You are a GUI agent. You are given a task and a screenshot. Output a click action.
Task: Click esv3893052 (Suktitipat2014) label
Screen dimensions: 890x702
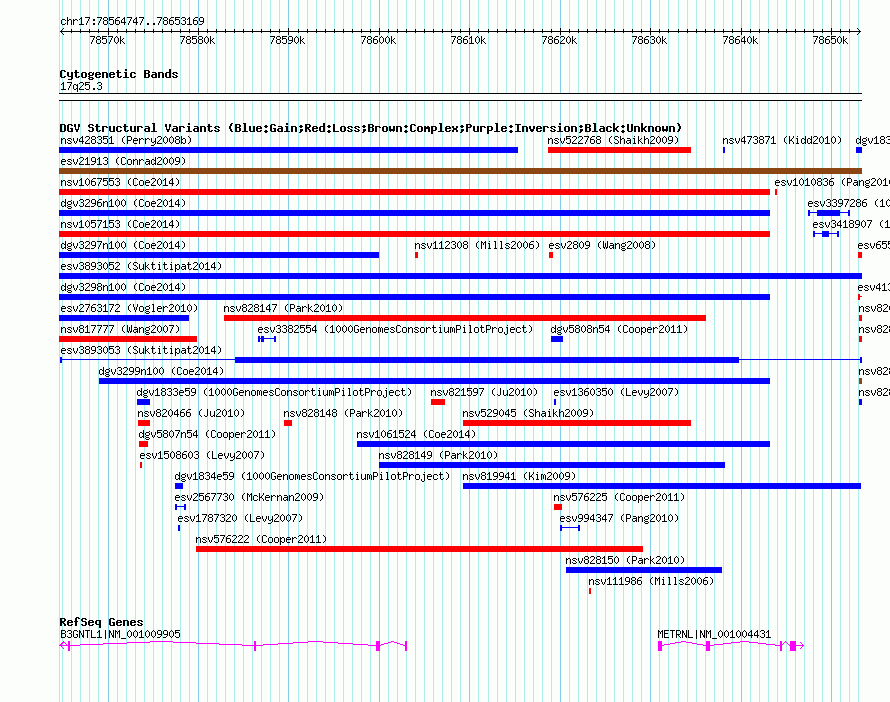141,266
